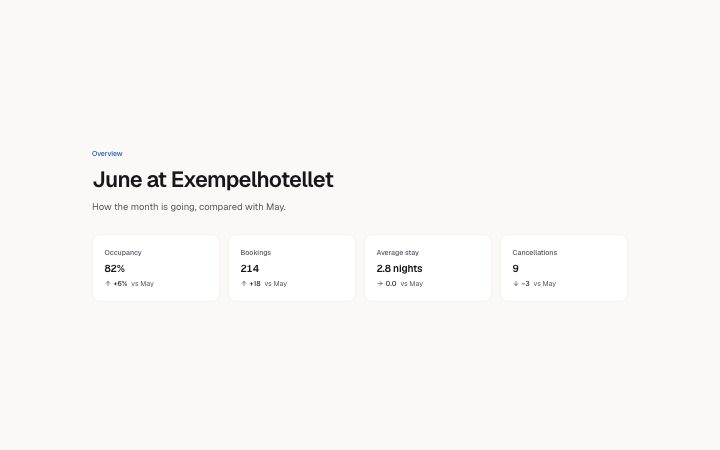Click the up arrow icon under Bookings
The width and height of the screenshot is (720, 450).
(244, 284)
